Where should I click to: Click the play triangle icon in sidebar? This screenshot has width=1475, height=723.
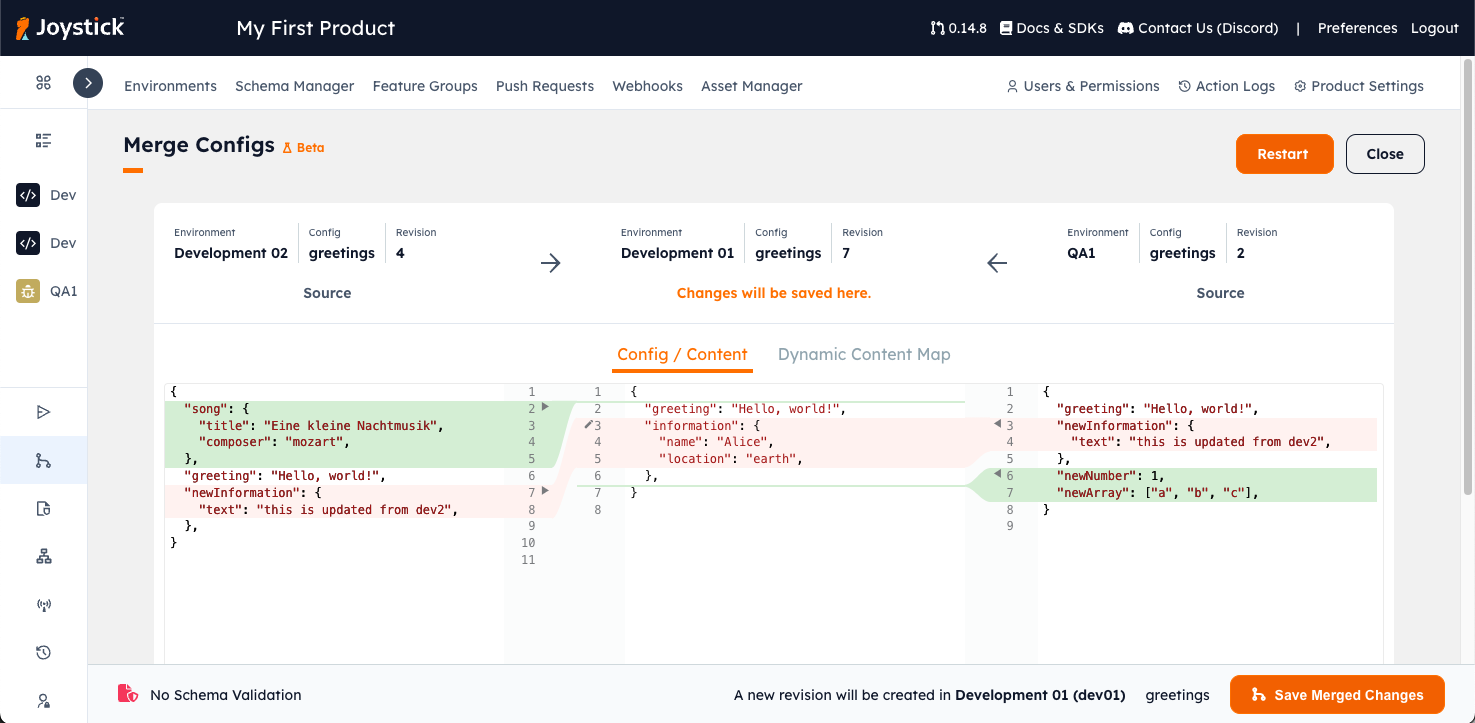[x=43, y=412]
